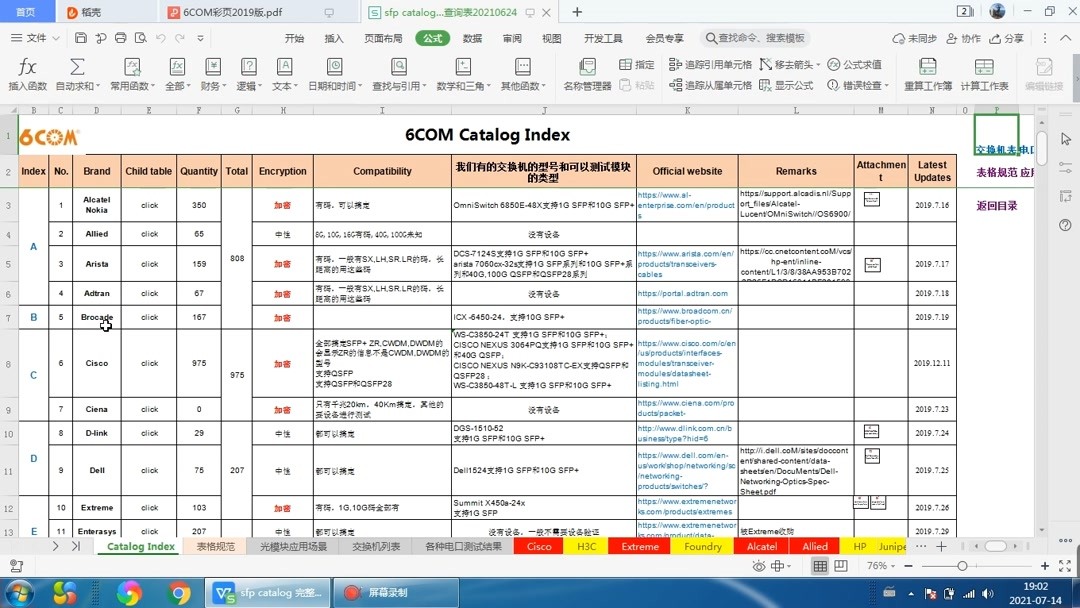Toggle eye protection mode in status bar

click(759, 566)
